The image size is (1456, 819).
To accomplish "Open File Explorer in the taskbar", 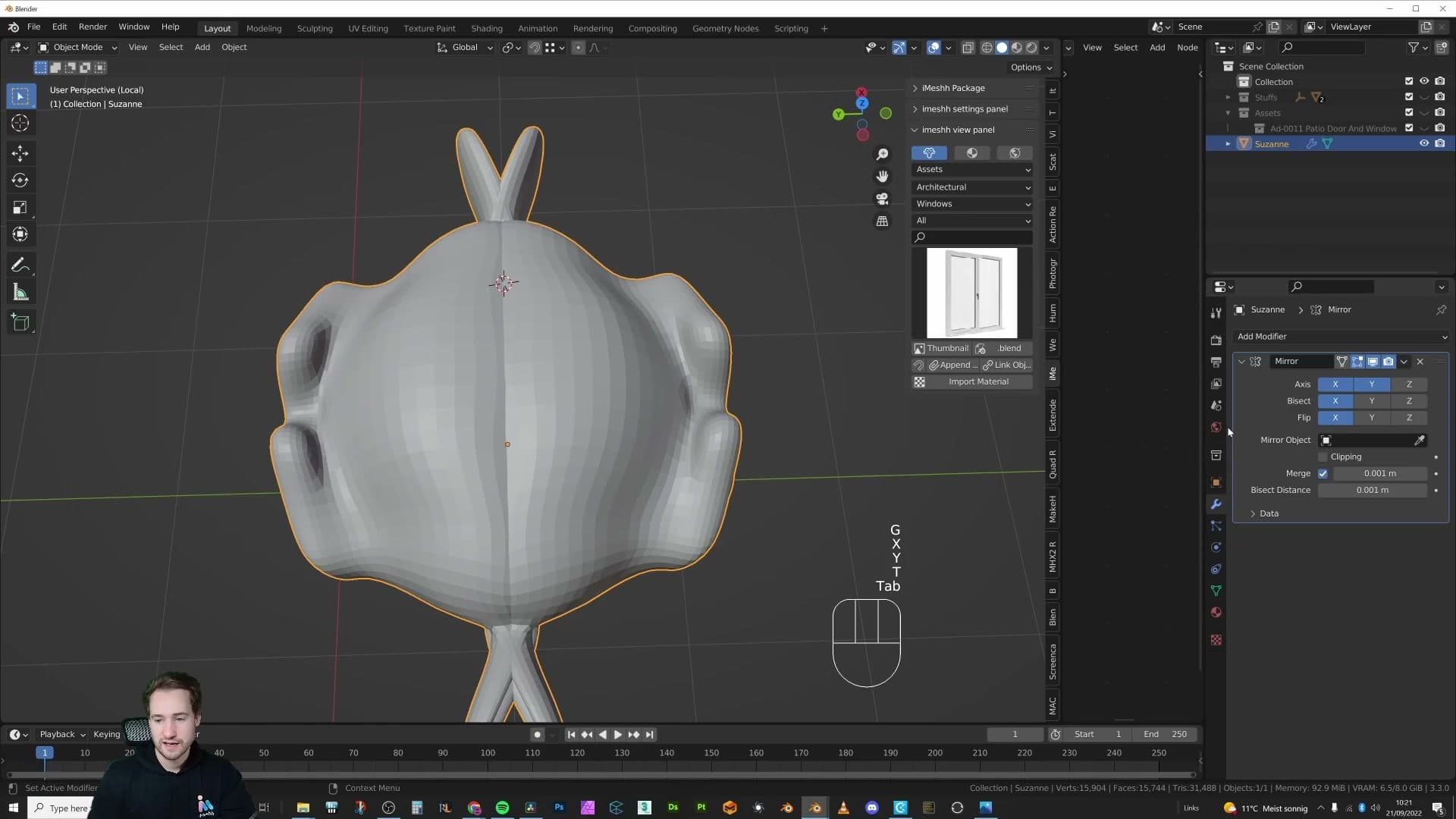I will click(x=303, y=808).
